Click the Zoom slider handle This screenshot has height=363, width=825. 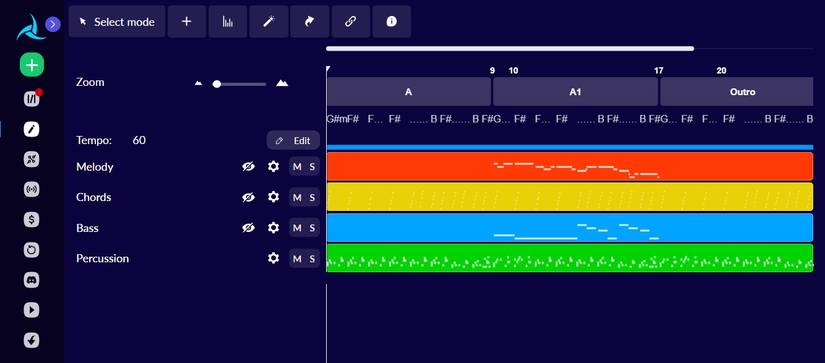point(216,84)
